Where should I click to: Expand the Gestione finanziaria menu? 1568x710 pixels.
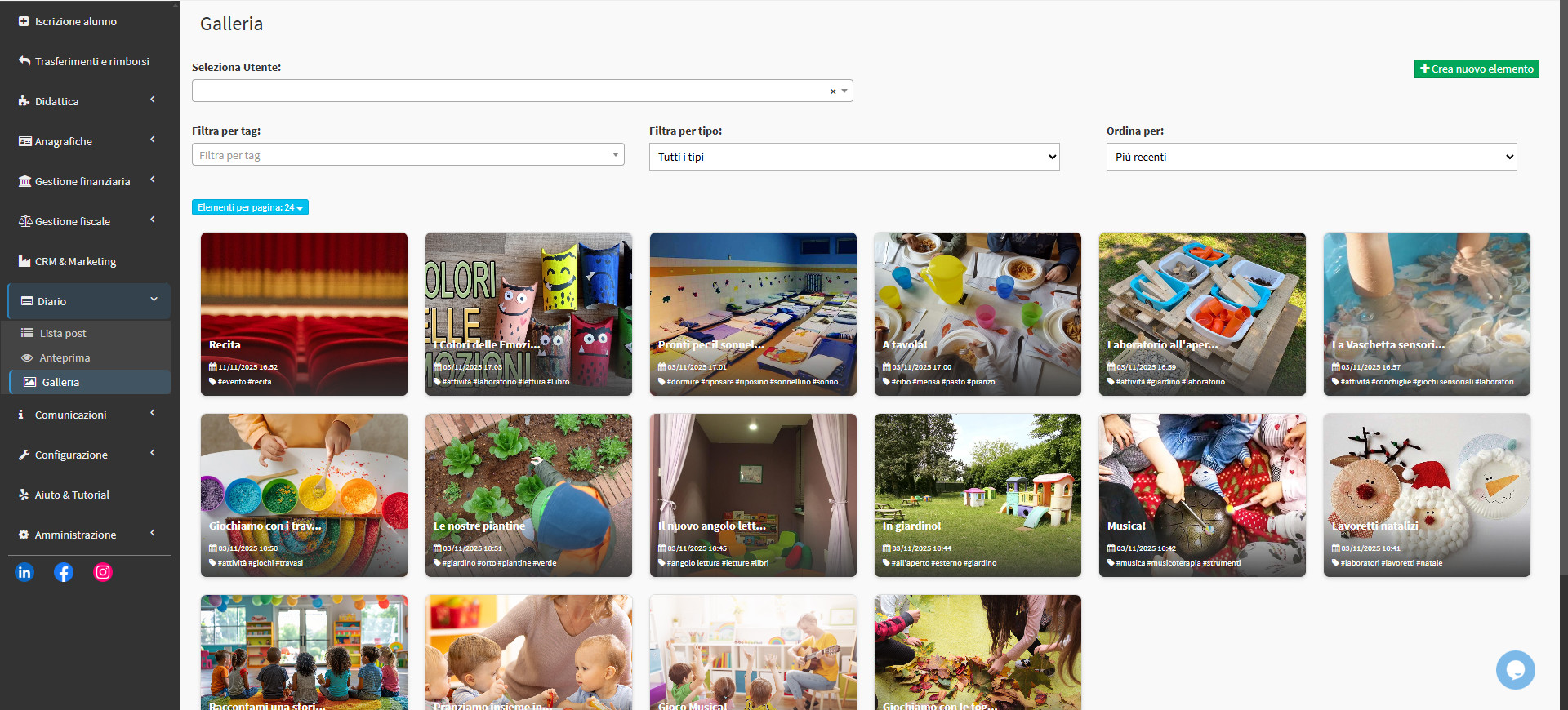click(88, 181)
